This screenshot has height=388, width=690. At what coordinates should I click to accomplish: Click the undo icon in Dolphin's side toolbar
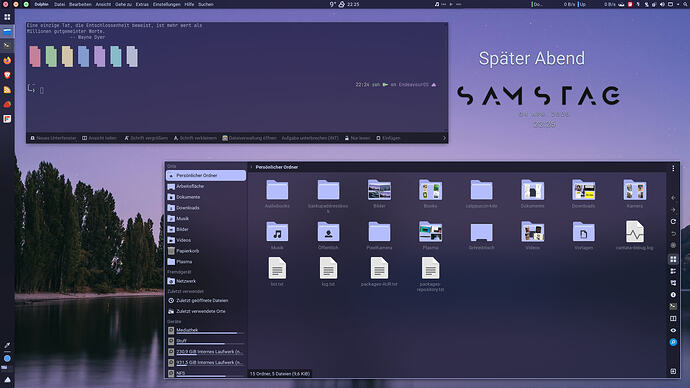pyautogui.click(x=673, y=234)
